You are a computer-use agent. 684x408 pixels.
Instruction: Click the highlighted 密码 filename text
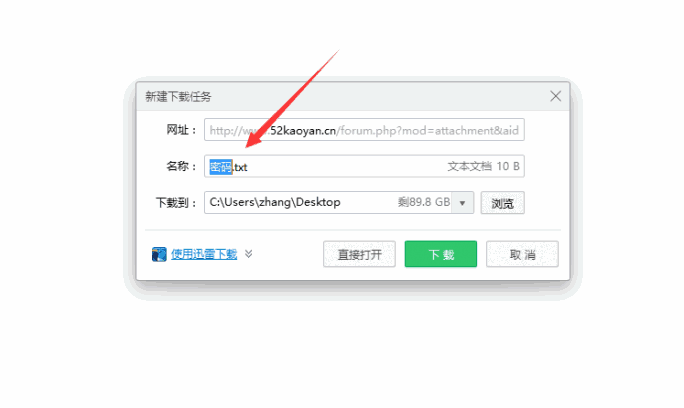click(221, 167)
